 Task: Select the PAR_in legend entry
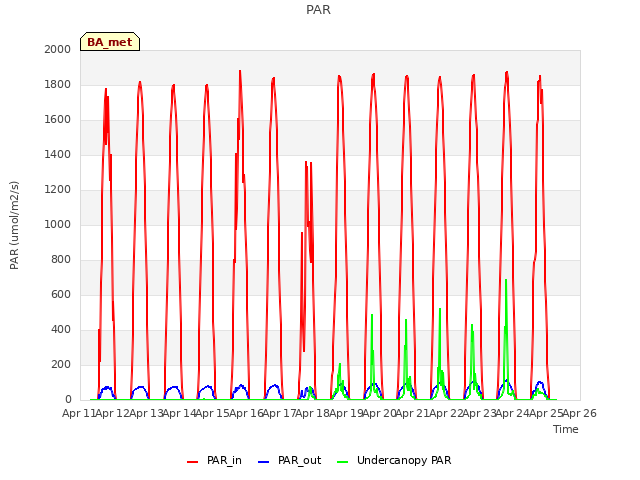click(x=215, y=460)
